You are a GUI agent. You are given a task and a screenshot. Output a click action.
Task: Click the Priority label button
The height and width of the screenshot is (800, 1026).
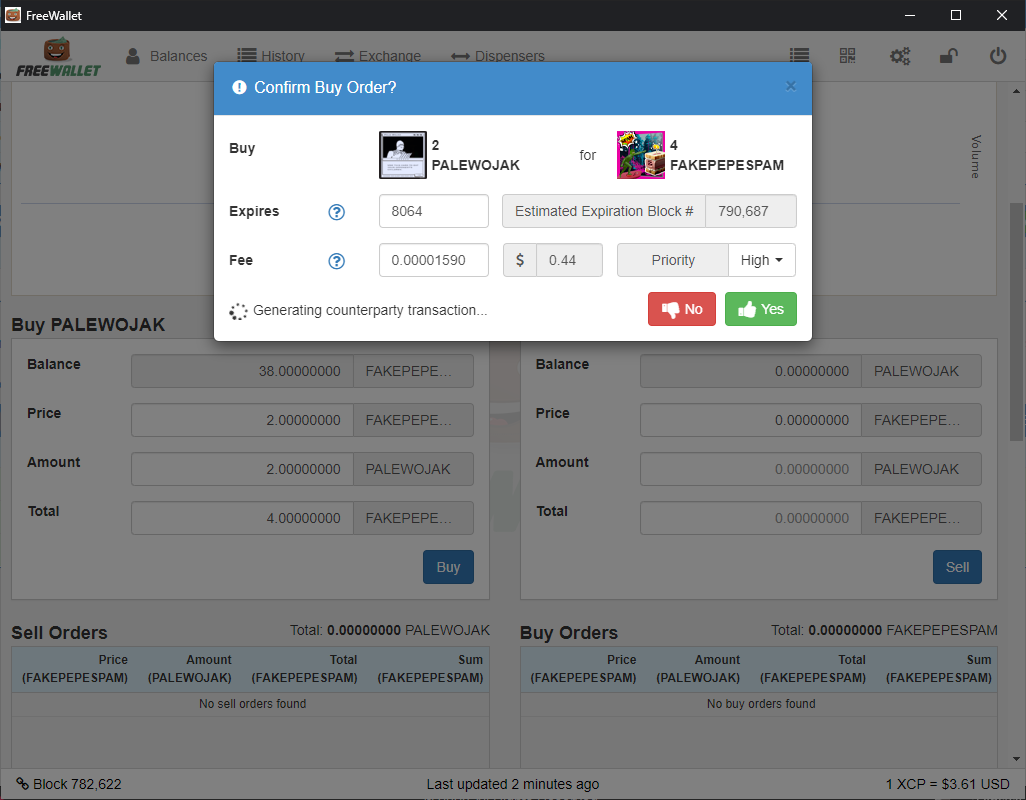[673, 260]
